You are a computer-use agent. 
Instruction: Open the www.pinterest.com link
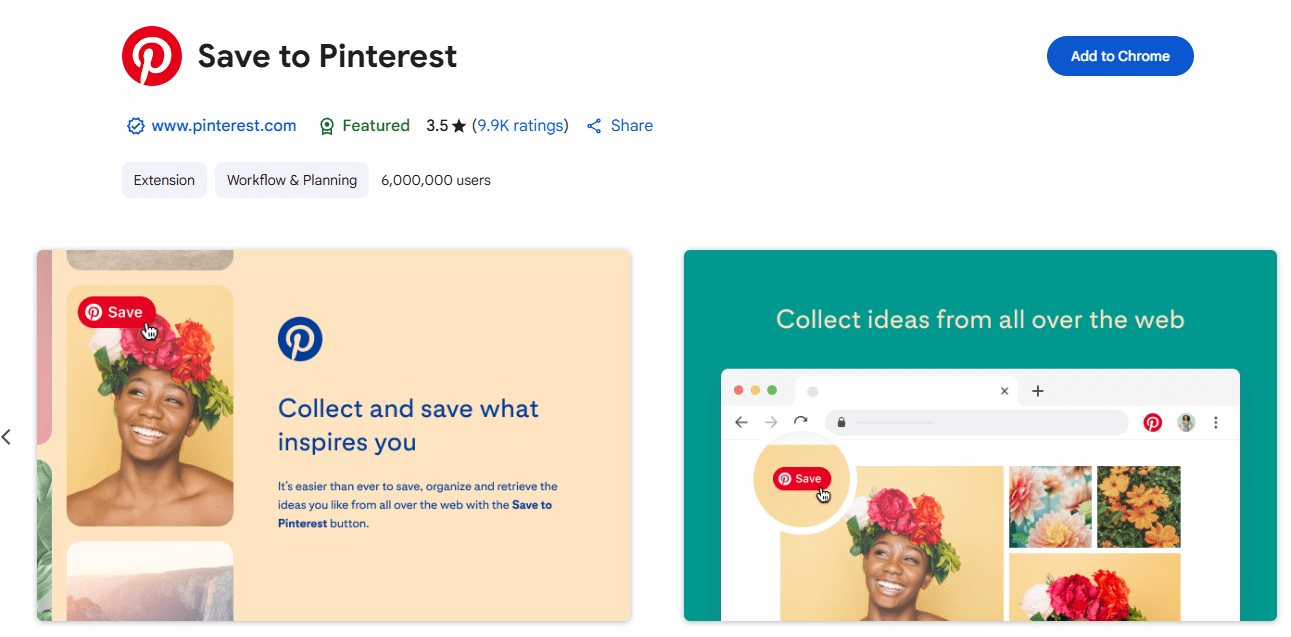223,125
